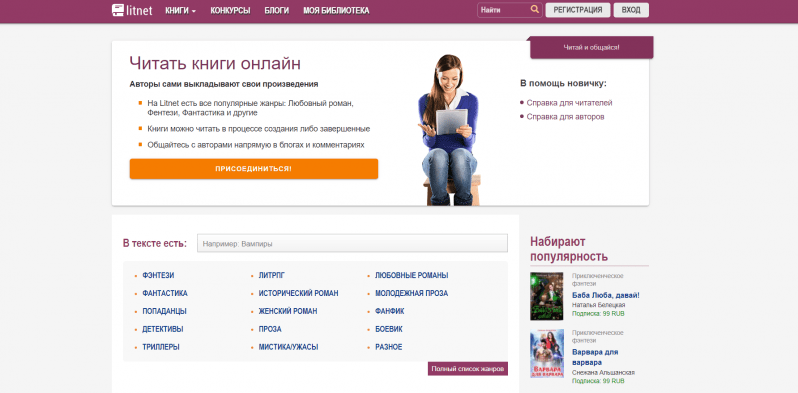Click the litnet logo icon
This screenshot has width=798, height=393.
(118, 10)
